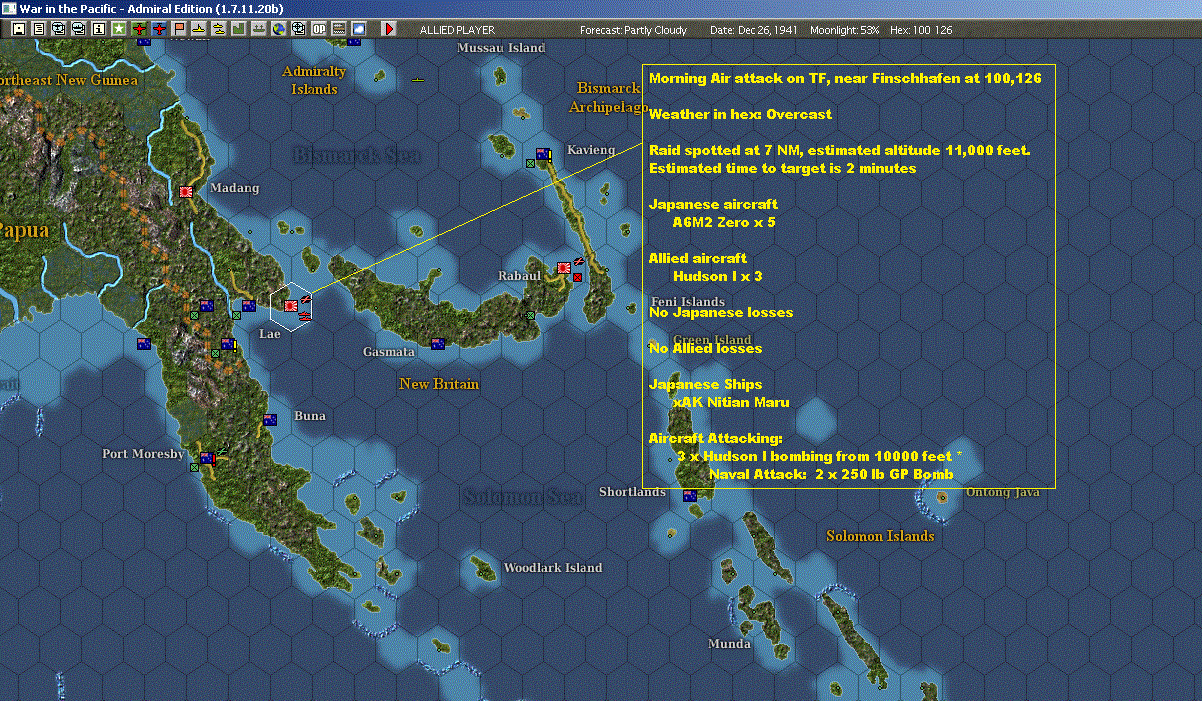Select the Australian flag at Buna
The height and width of the screenshot is (701, 1202).
[270, 420]
